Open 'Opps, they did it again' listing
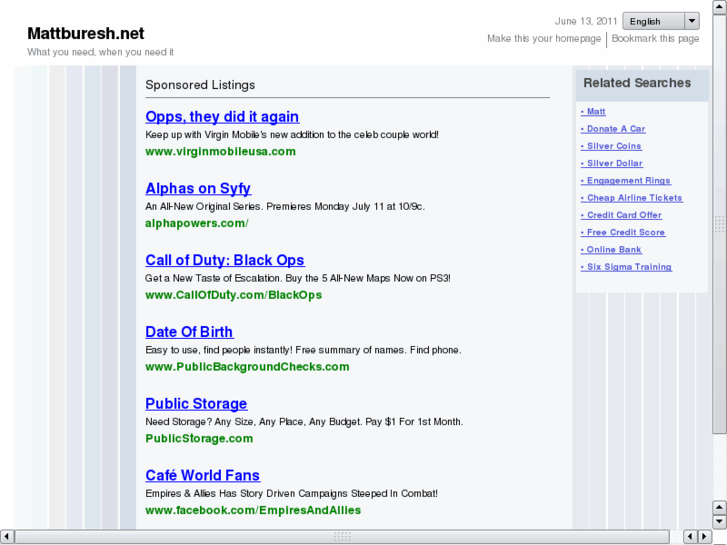Image resolution: width=727 pixels, height=545 pixels. click(222, 116)
